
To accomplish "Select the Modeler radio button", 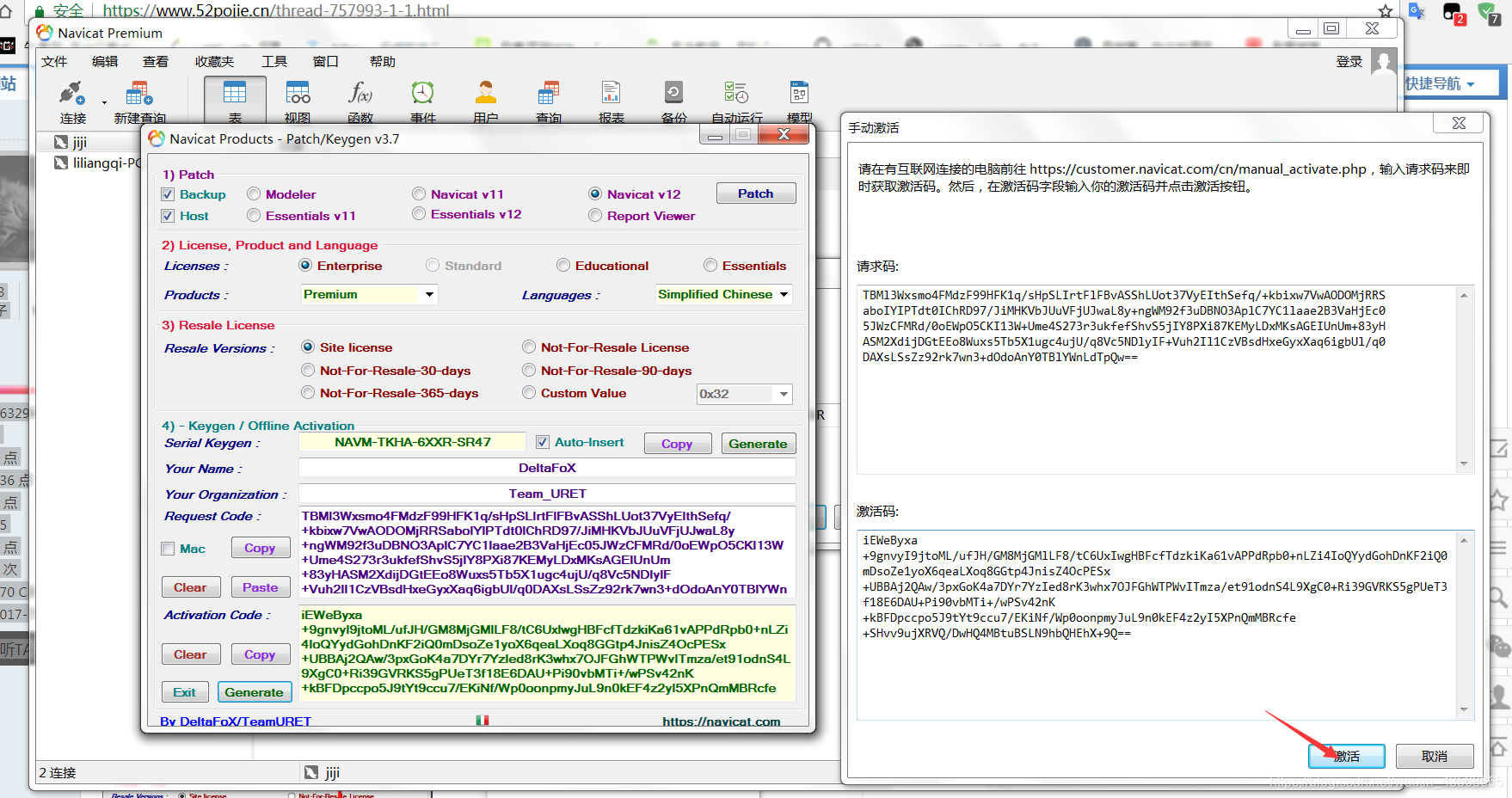I will coord(254,194).
